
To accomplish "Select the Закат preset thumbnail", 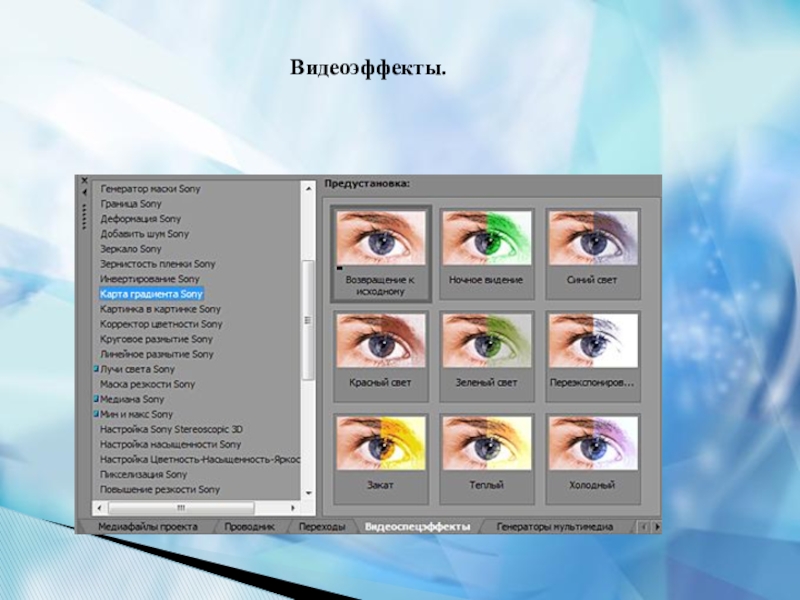I will [380, 444].
